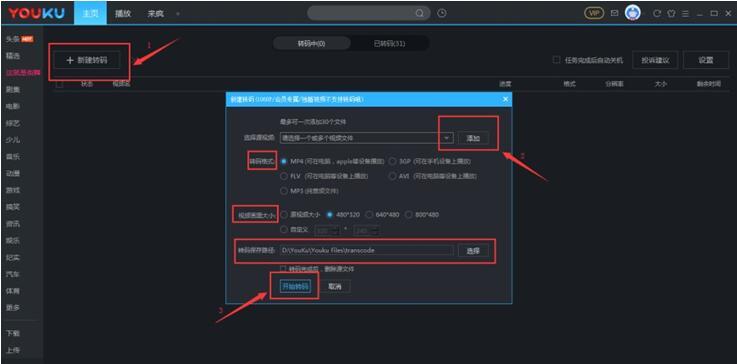Click the 开始转码 button

(x=295, y=286)
